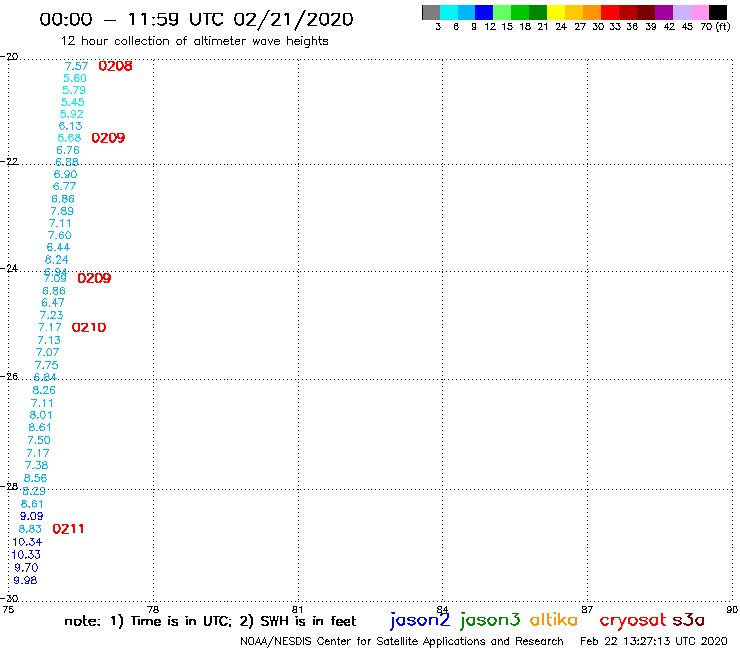Select the 8.26 reading
This screenshot has height=650, width=740.
tap(44, 390)
